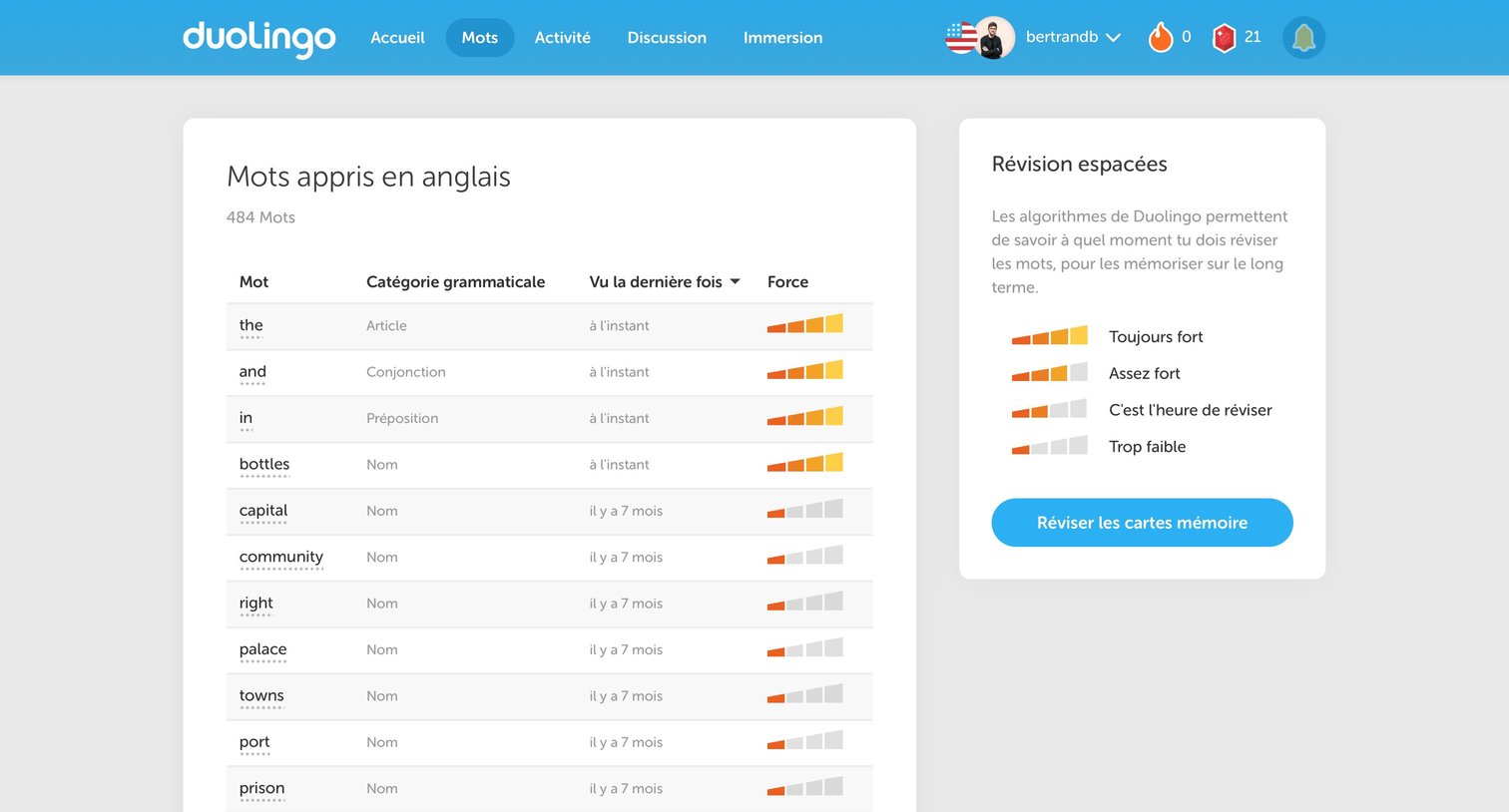Open the word "bottles"
Viewport: 1509px width, 812px height.
(264, 464)
